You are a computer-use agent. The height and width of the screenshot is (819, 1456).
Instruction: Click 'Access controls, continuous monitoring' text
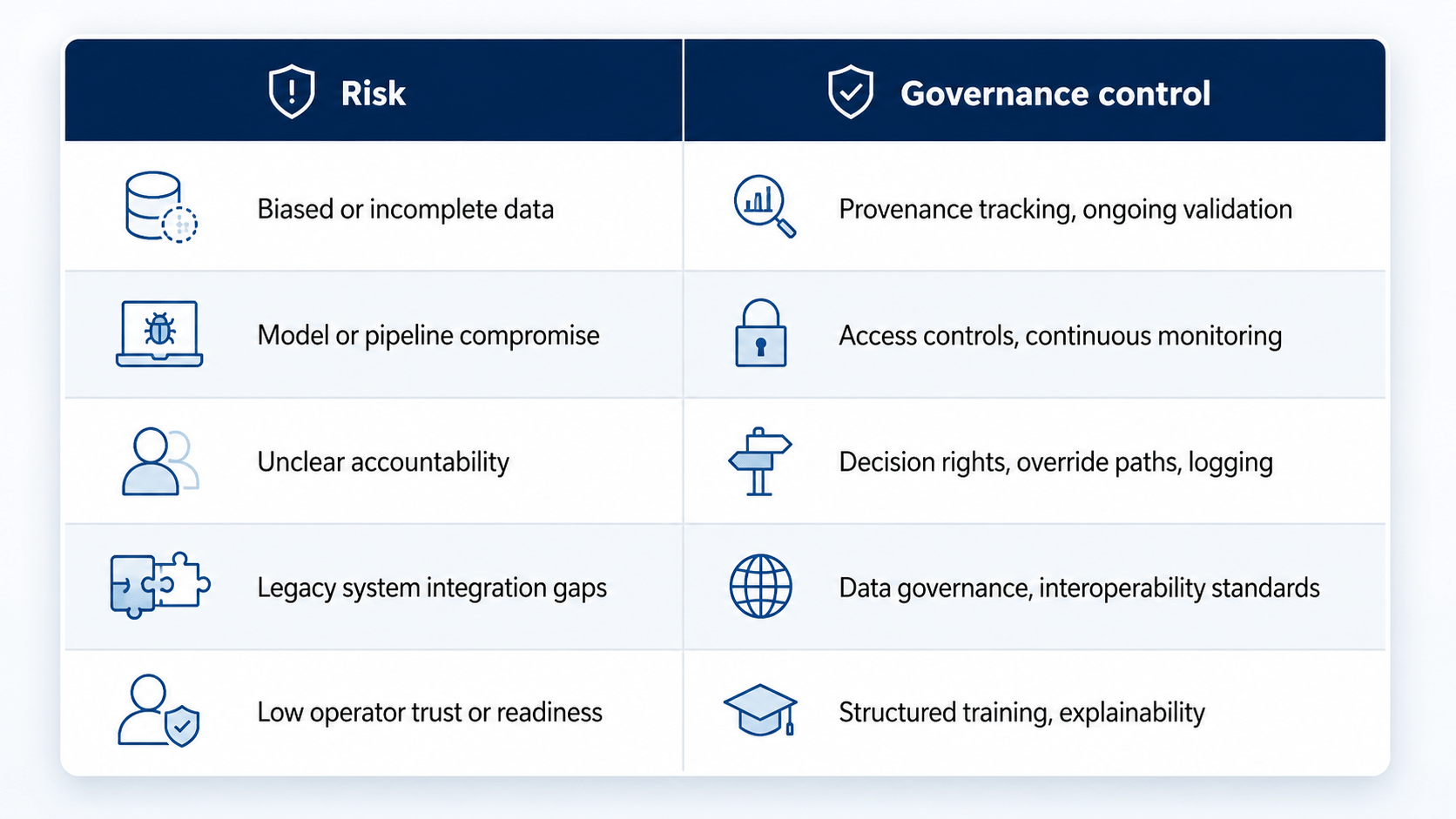[x=1061, y=336]
